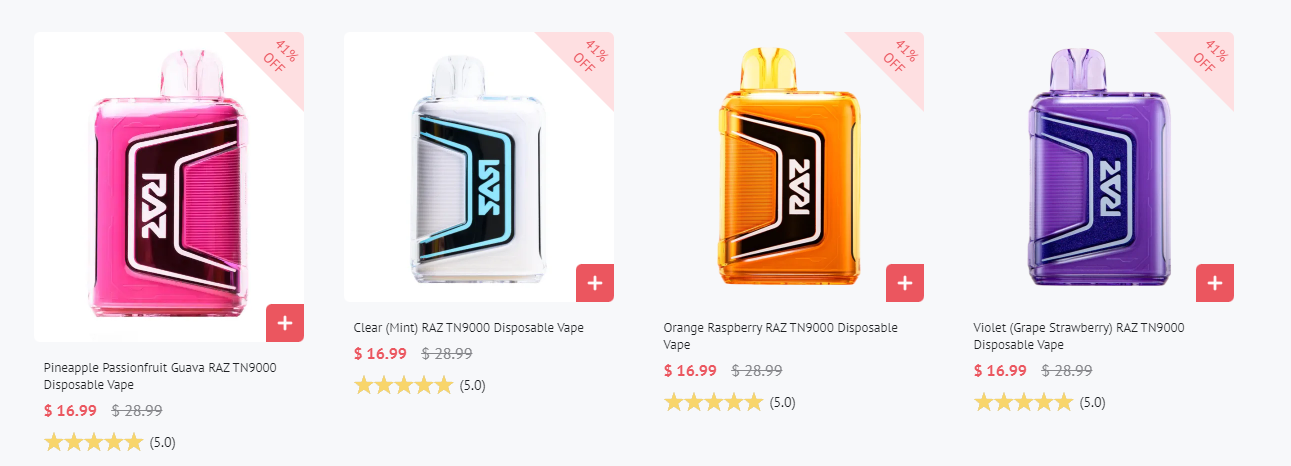Click plus icon on Clear (Mint) vape

click(x=595, y=283)
